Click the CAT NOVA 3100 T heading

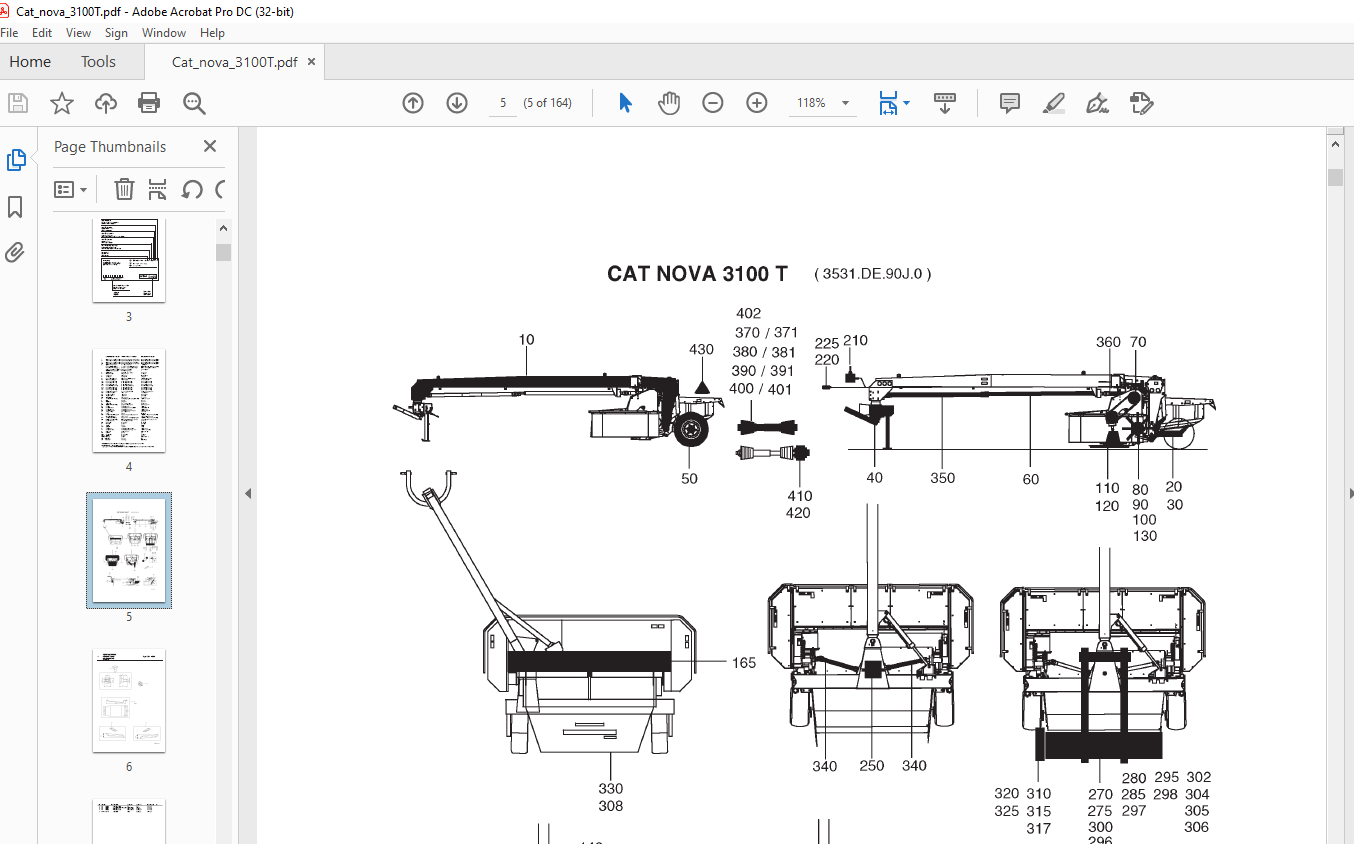click(697, 274)
